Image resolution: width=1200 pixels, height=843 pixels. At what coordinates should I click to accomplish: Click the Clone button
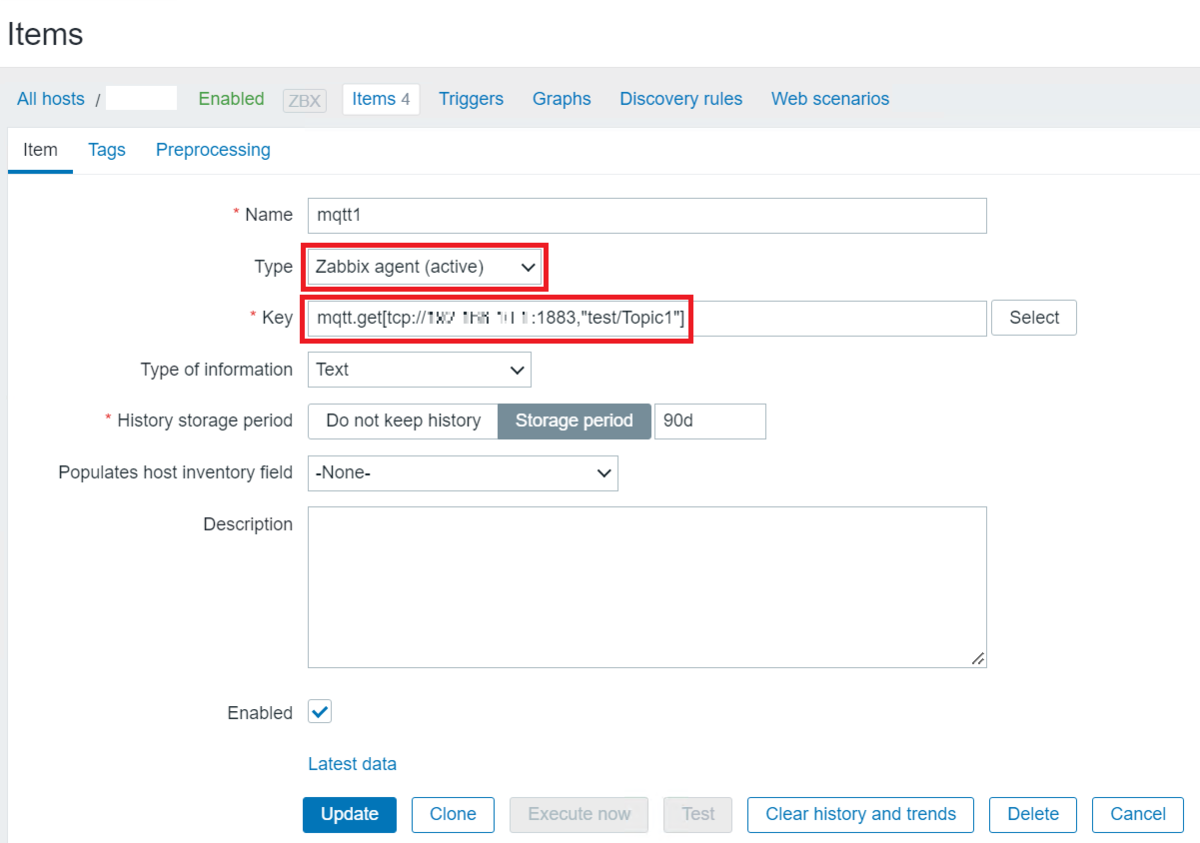pyautogui.click(x=453, y=814)
